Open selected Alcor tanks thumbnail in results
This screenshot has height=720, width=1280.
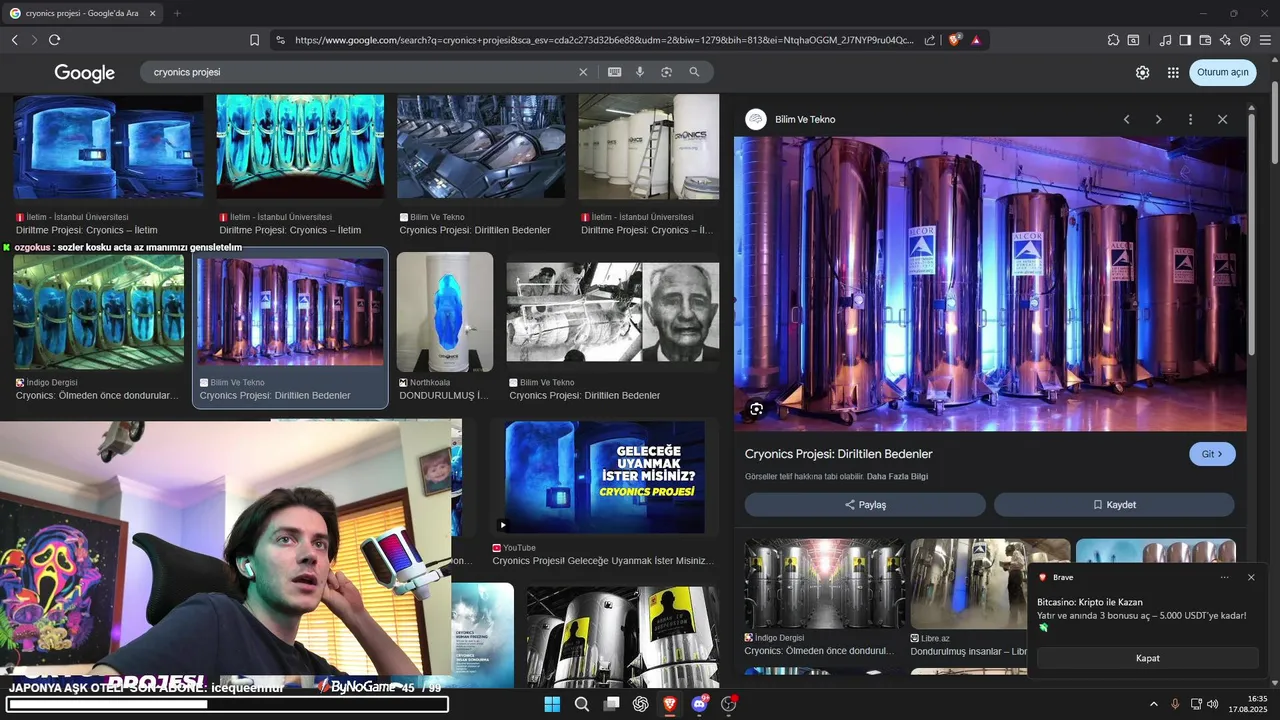(x=290, y=312)
